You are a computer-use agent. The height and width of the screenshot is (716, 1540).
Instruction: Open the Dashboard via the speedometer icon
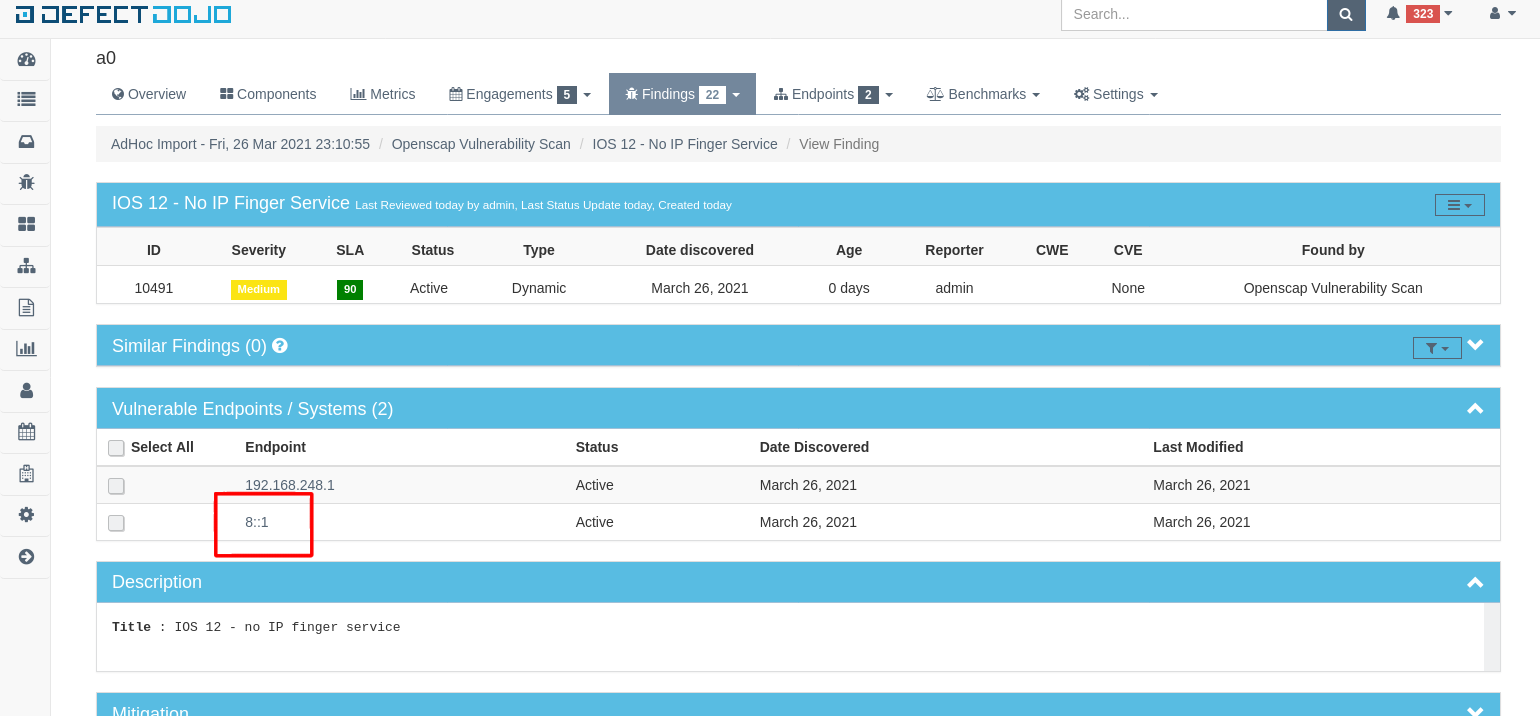coord(25,59)
